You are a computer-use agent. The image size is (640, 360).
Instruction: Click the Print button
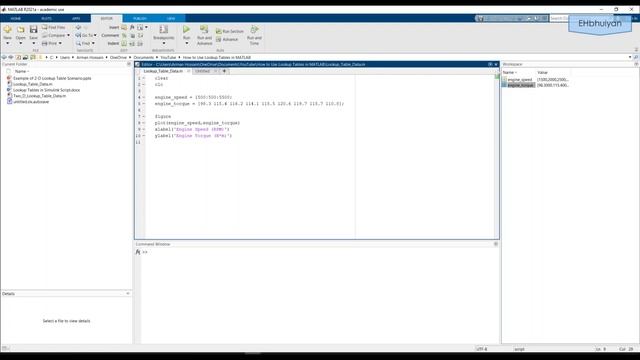[x=50, y=43]
